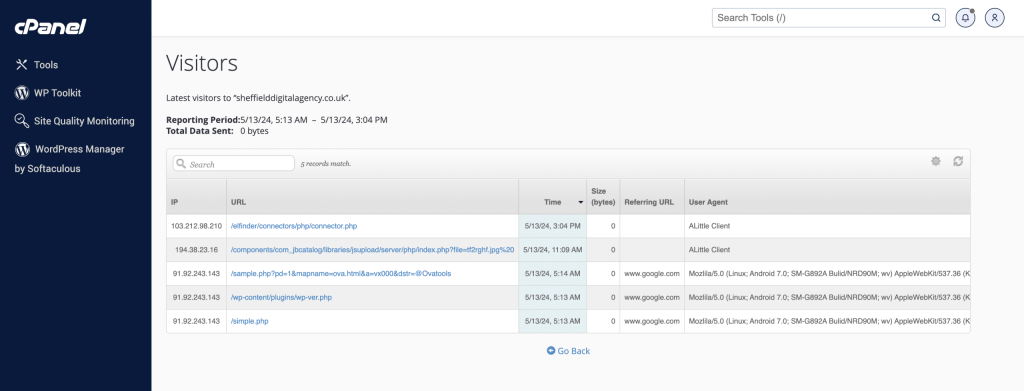The image size is (1024, 391).
Task: Sort by the User Agent column header
Action: [827, 196]
